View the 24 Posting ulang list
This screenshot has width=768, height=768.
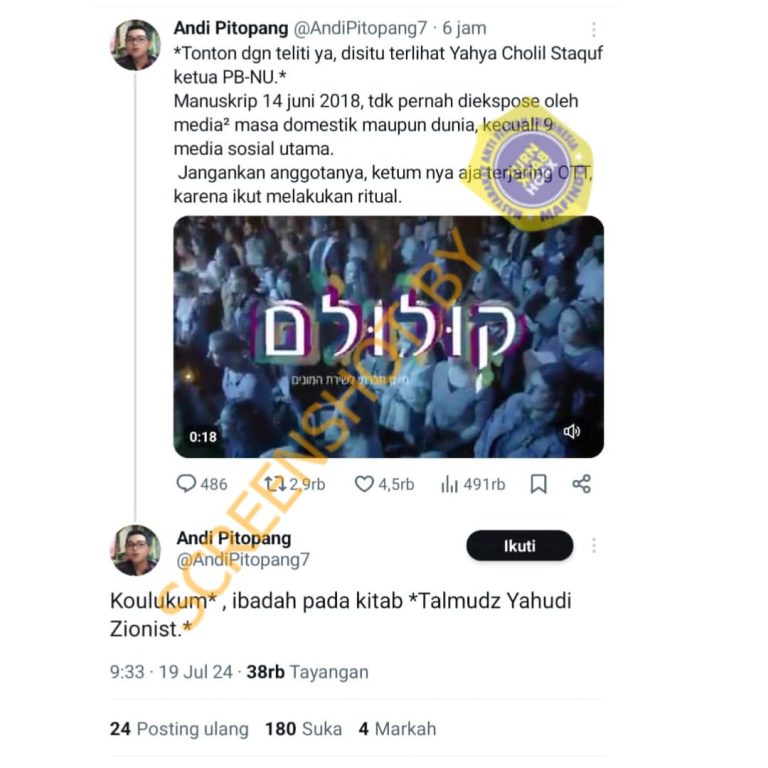point(179,729)
